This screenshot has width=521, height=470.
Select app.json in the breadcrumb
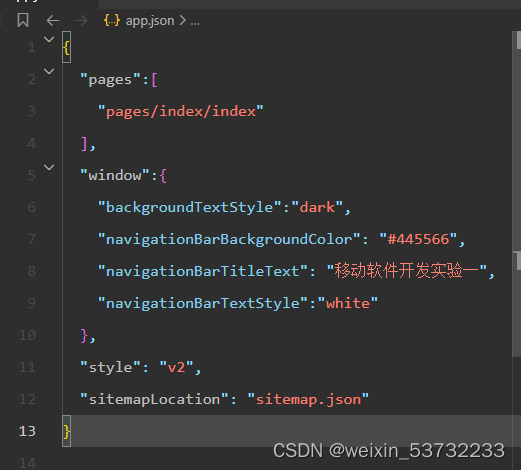[150, 21]
